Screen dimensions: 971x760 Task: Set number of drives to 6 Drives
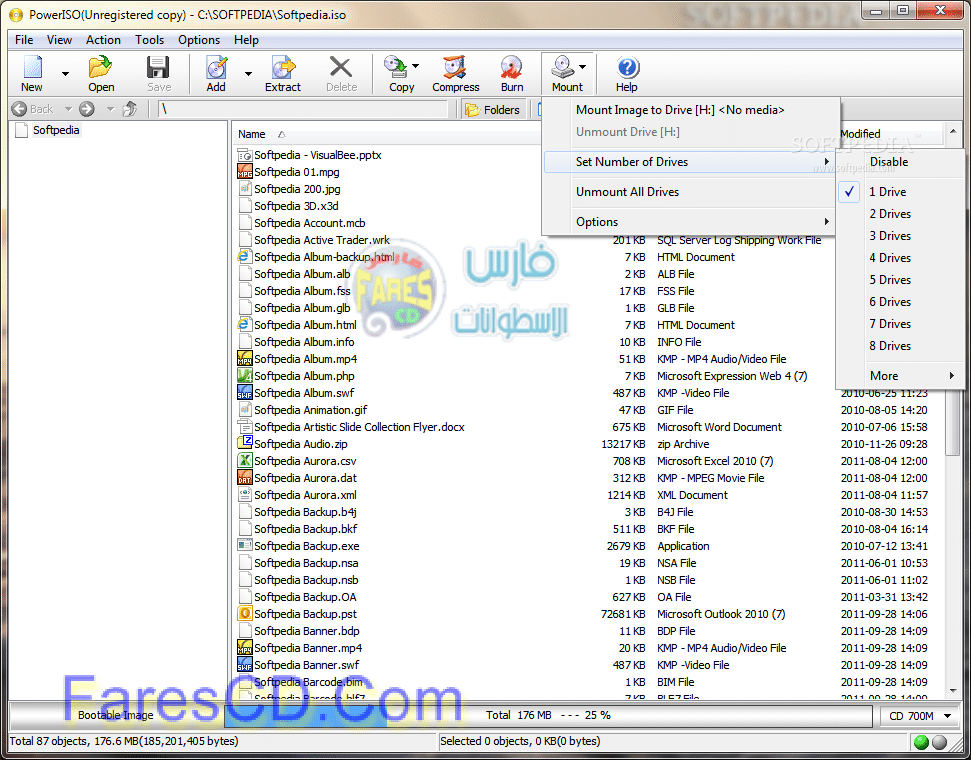coord(900,302)
